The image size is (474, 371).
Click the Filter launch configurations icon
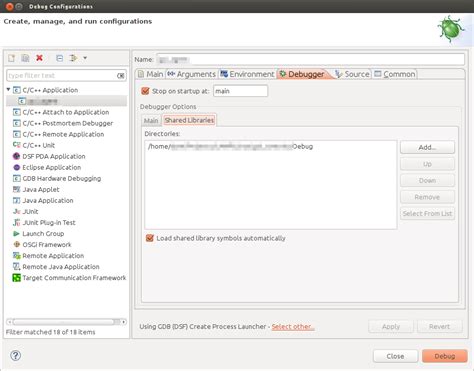click(73, 58)
